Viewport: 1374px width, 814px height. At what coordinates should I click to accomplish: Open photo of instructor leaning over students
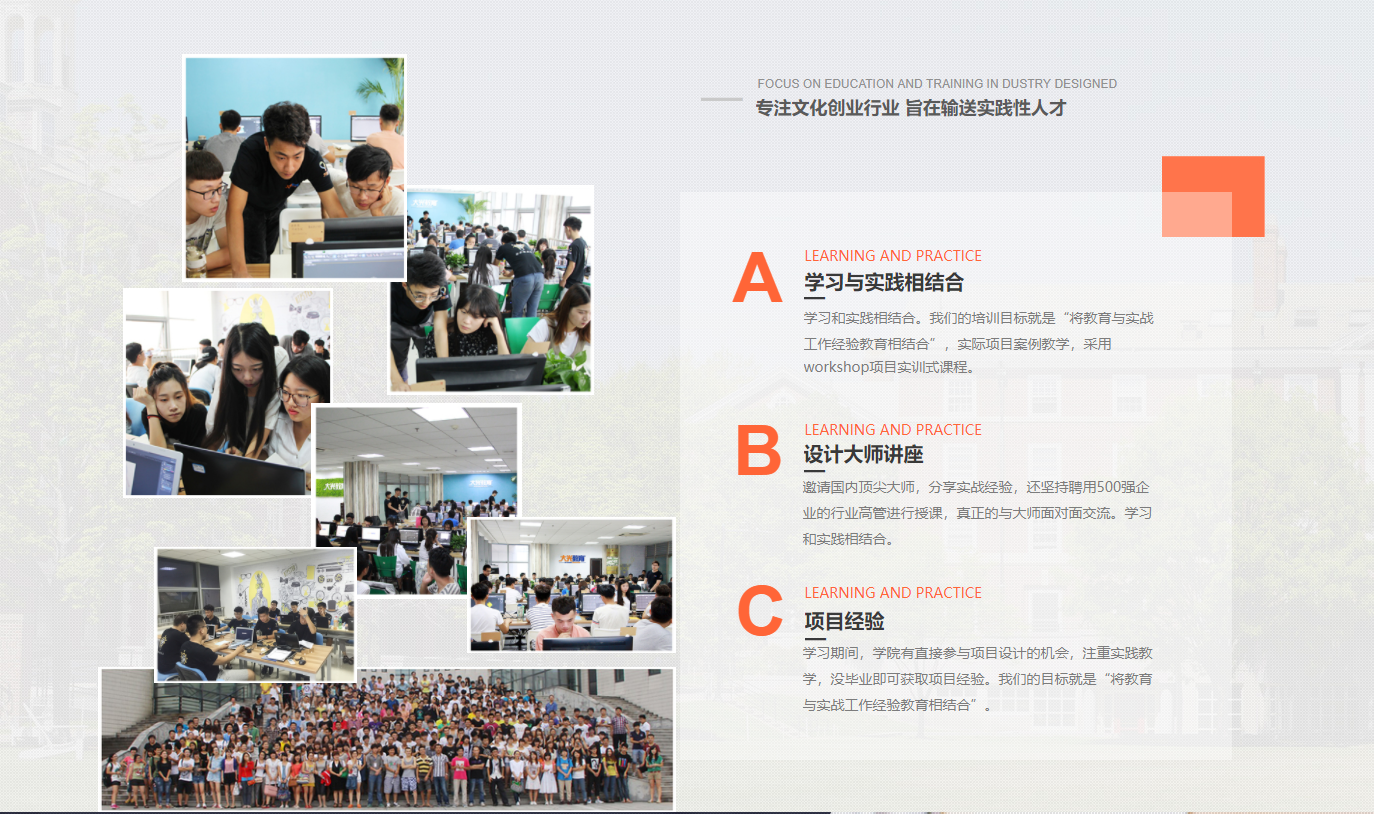[294, 167]
